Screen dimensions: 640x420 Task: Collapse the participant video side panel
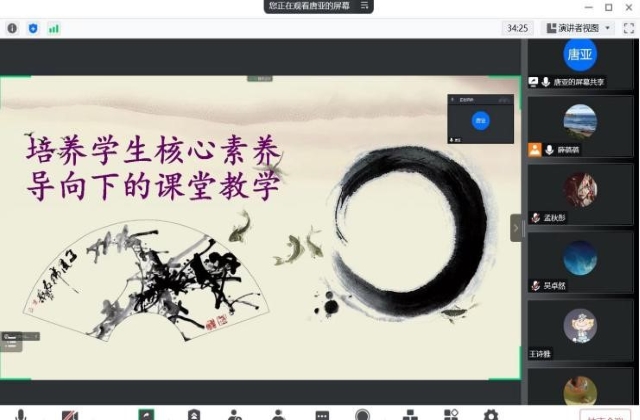click(516, 228)
